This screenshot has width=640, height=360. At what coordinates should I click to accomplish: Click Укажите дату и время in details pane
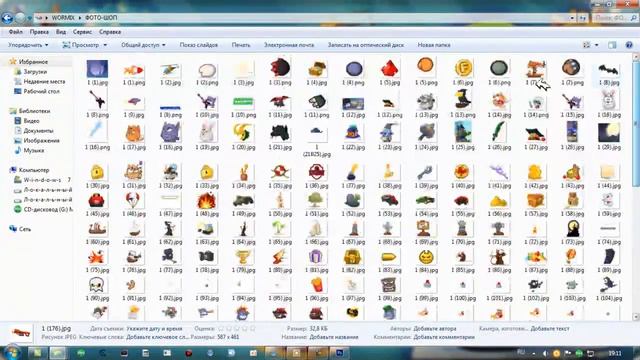point(154,329)
